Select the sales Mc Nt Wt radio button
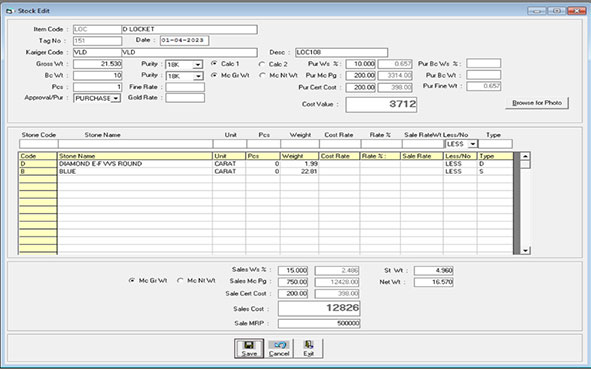591x369 pixels. [x=180, y=281]
